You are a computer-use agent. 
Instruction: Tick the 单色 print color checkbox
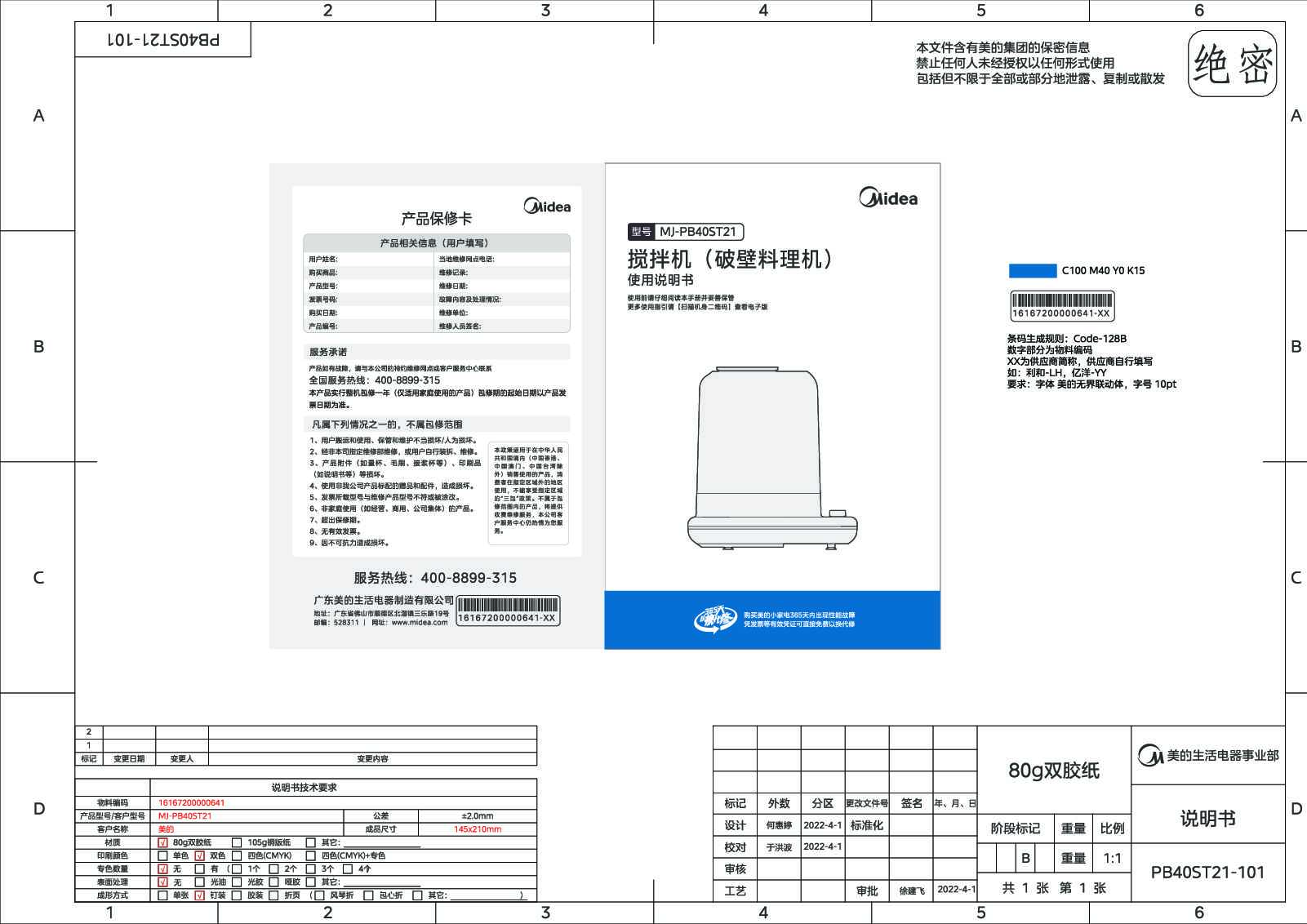162,855
